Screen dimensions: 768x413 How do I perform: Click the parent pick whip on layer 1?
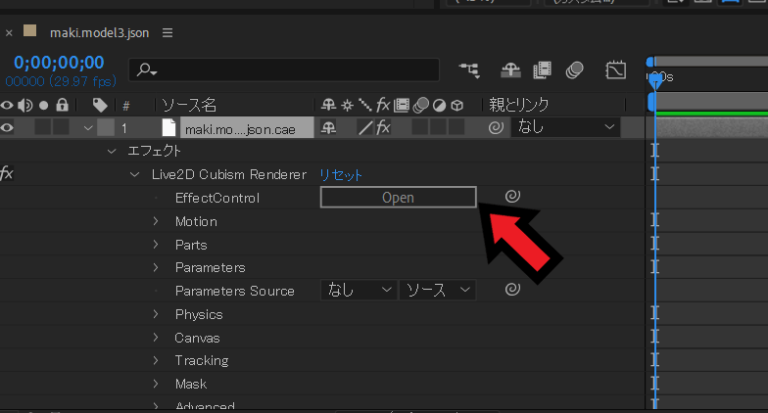click(x=495, y=128)
